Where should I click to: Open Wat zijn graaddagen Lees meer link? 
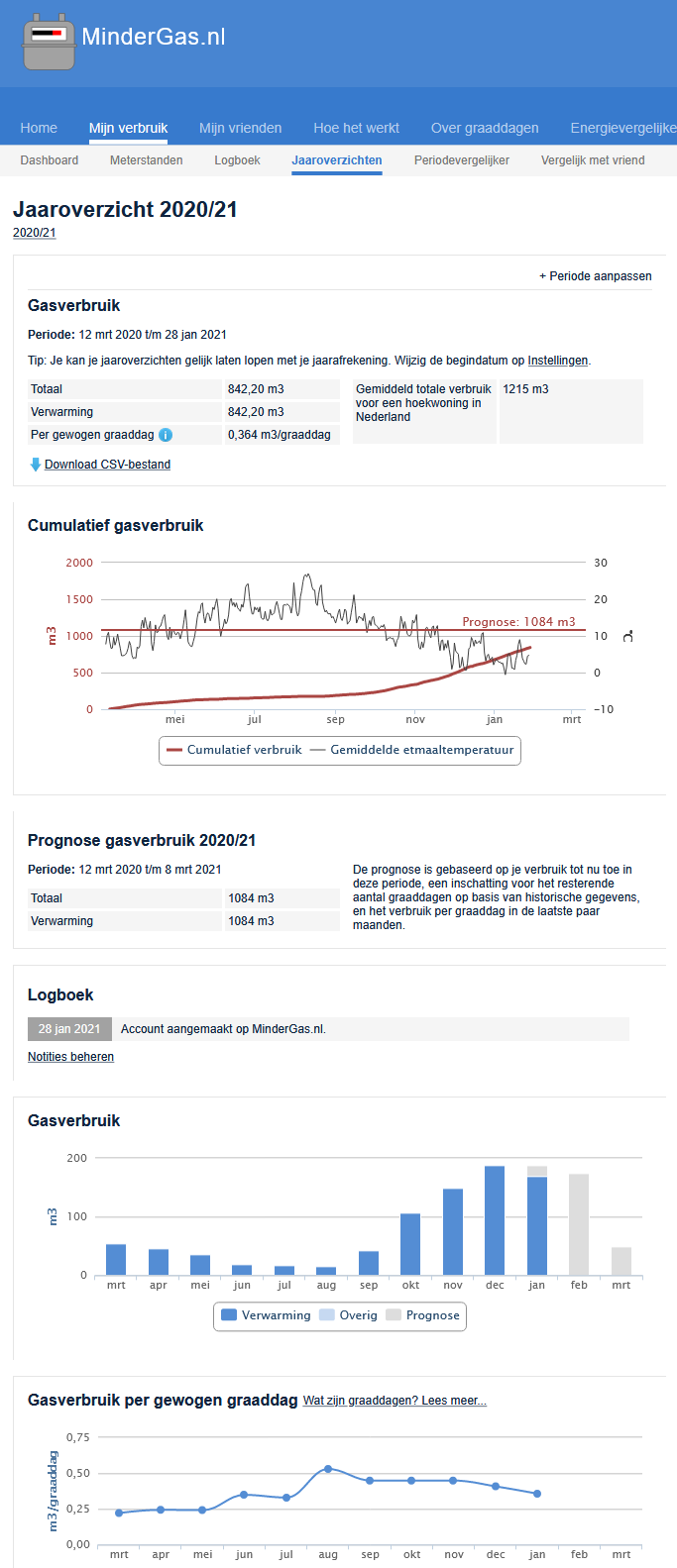(395, 1401)
